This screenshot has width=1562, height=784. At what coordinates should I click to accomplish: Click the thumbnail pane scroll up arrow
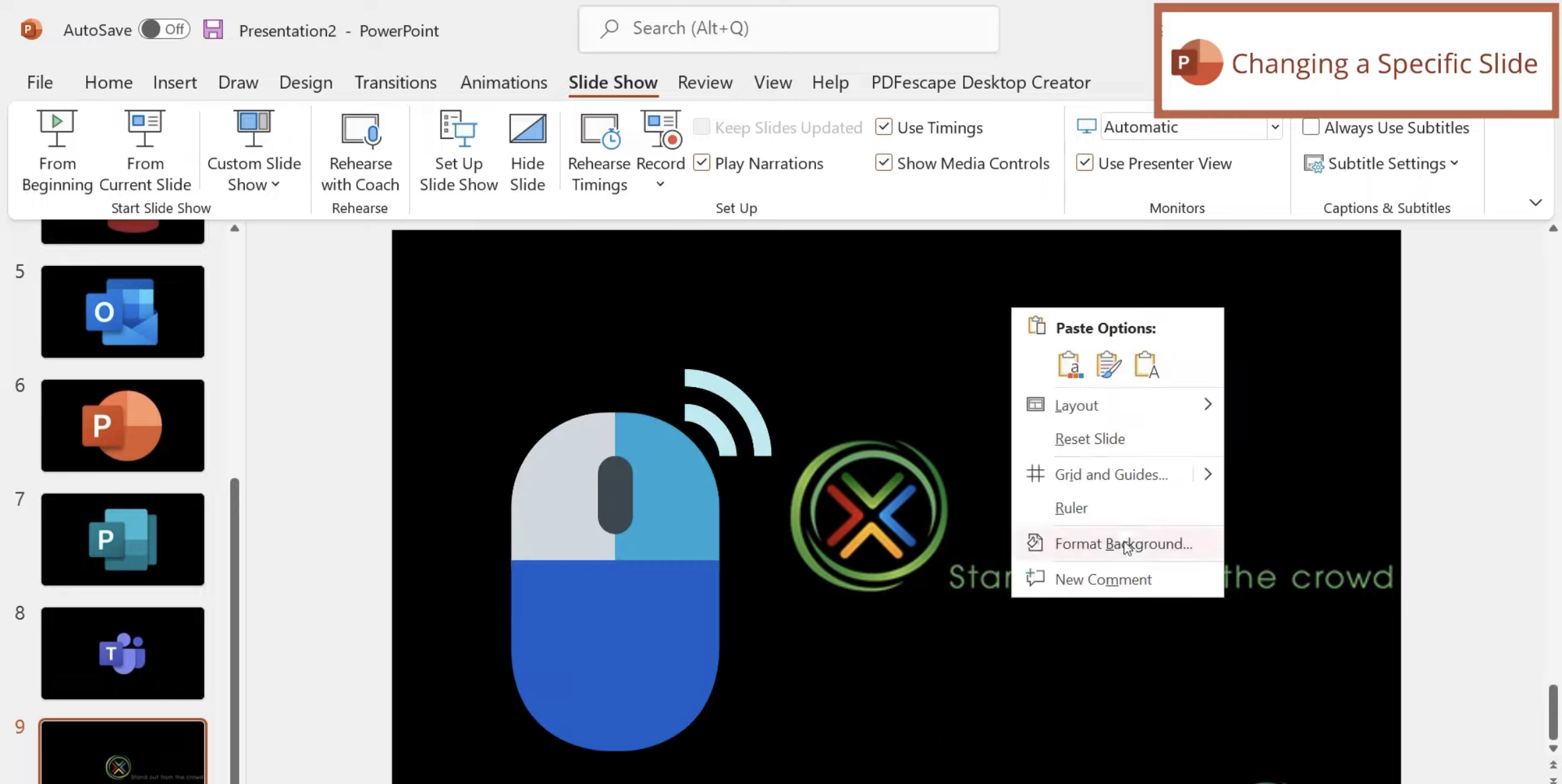tap(234, 228)
